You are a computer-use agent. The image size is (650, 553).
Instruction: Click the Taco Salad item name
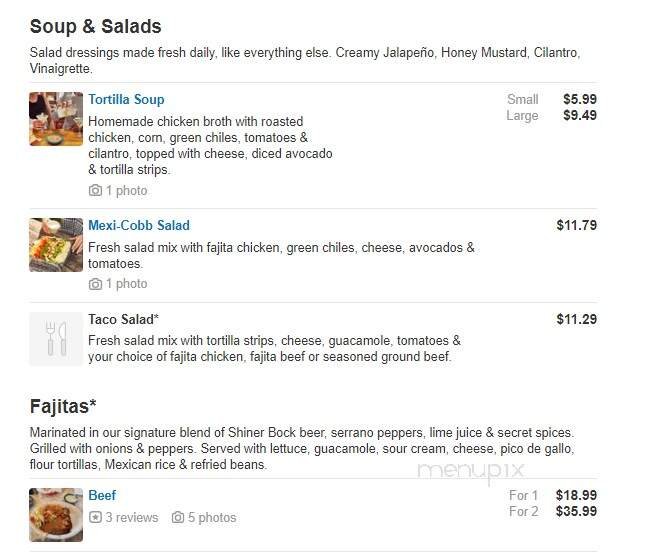(x=123, y=320)
